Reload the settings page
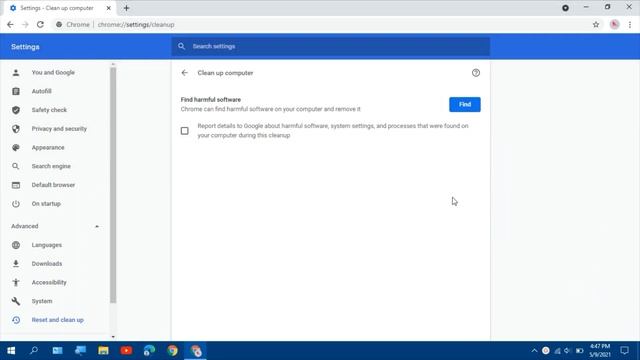Viewport: 640px width, 360px height. [x=40, y=24]
